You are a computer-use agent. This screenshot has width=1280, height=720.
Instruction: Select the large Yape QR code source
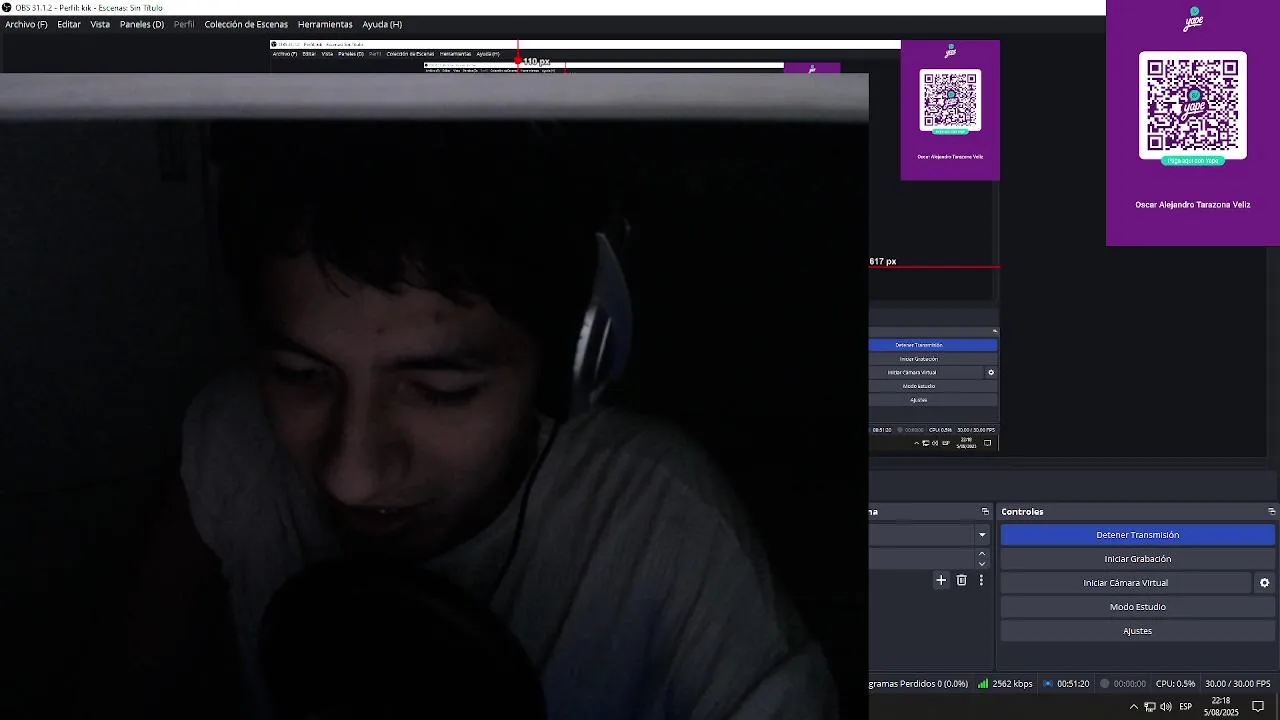(x=1193, y=123)
